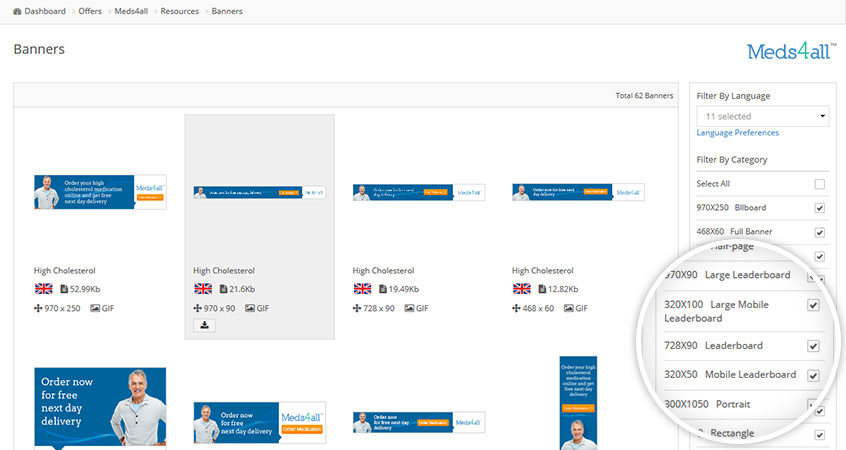The image size is (846, 450).
Task: Select the 970 x 250 High Cholesterol banner thumbnail
Action: coord(100,192)
